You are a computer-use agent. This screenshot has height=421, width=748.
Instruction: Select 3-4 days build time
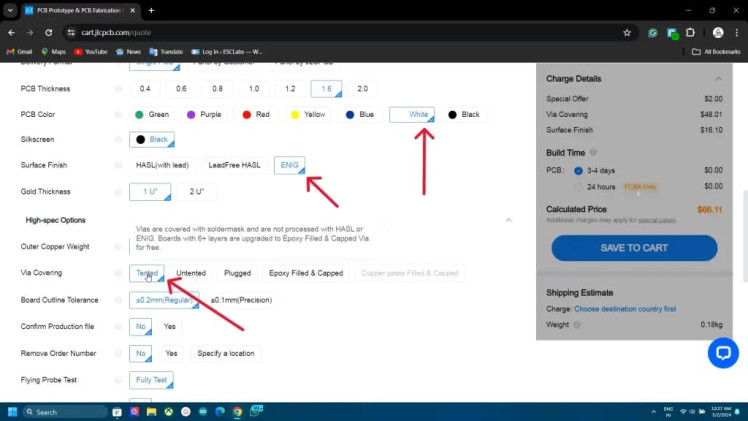[x=578, y=171]
